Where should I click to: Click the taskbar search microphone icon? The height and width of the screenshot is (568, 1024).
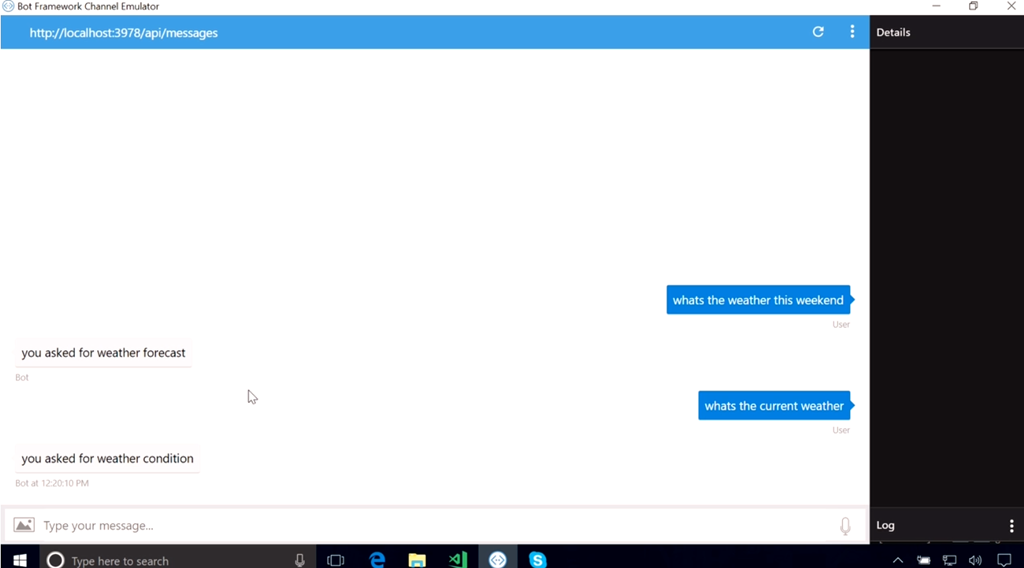click(300, 560)
